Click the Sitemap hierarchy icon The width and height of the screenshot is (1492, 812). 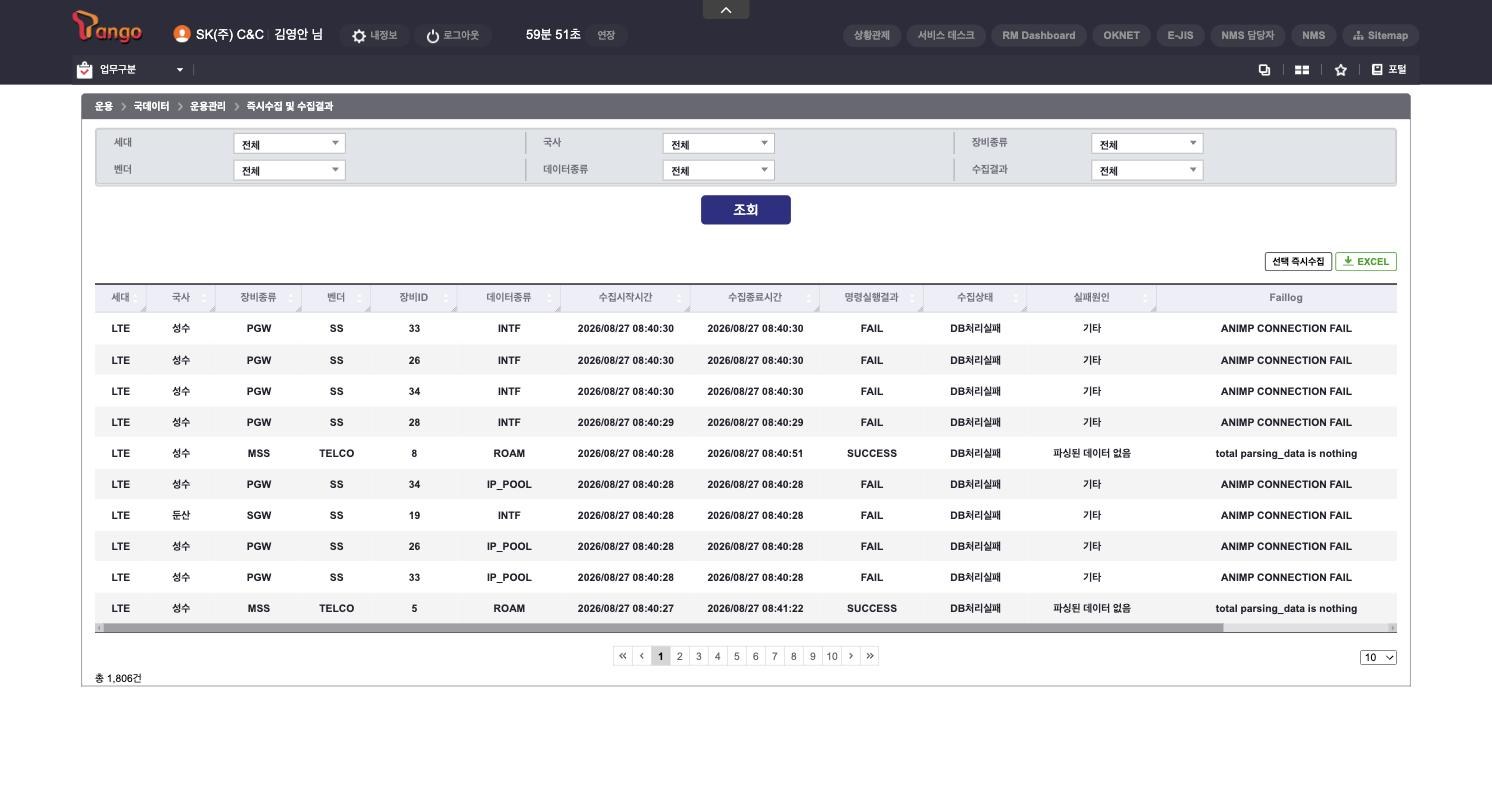click(1358, 36)
